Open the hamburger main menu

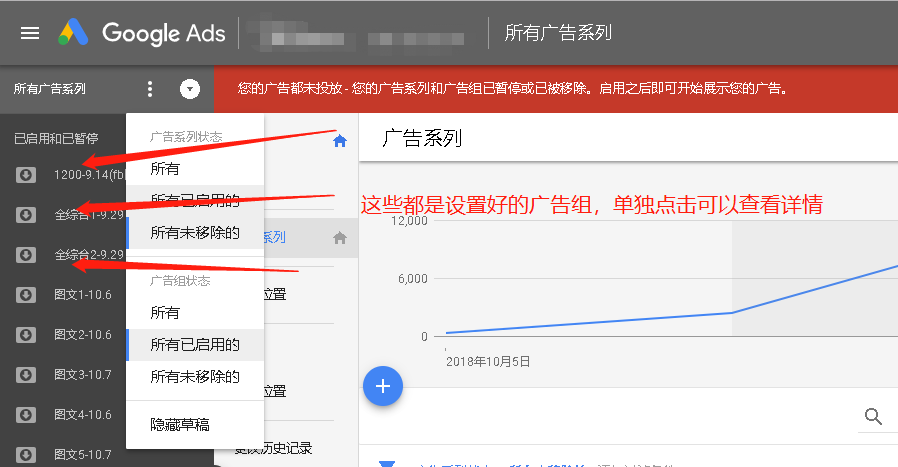click(x=30, y=33)
